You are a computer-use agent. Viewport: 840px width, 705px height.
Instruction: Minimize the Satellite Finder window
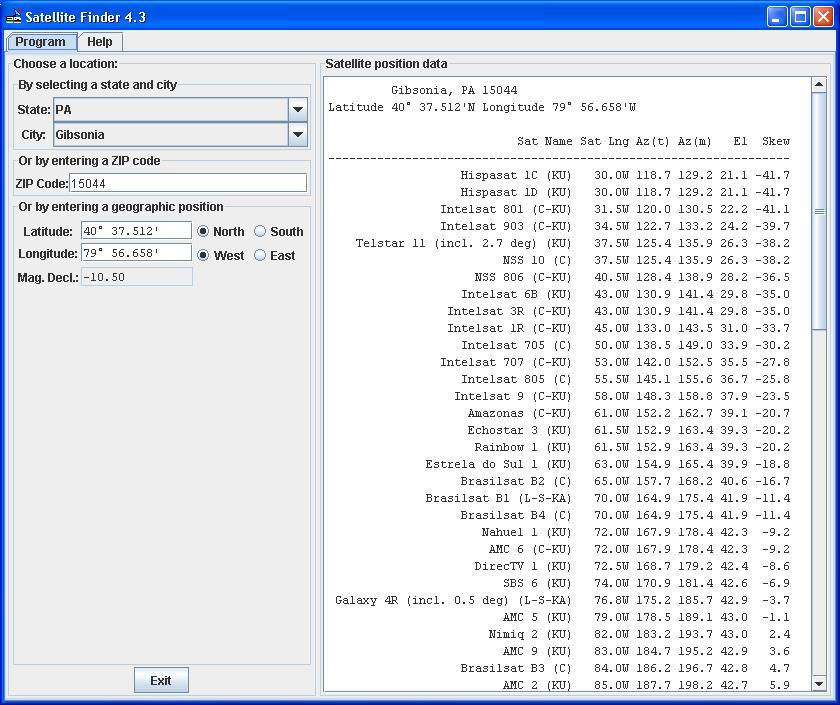(777, 17)
